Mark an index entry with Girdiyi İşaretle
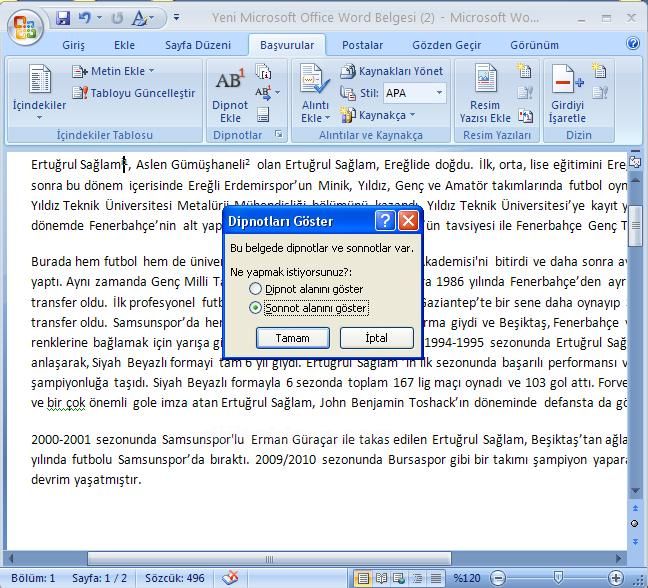This screenshot has width=648, height=588. click(567, 94)
